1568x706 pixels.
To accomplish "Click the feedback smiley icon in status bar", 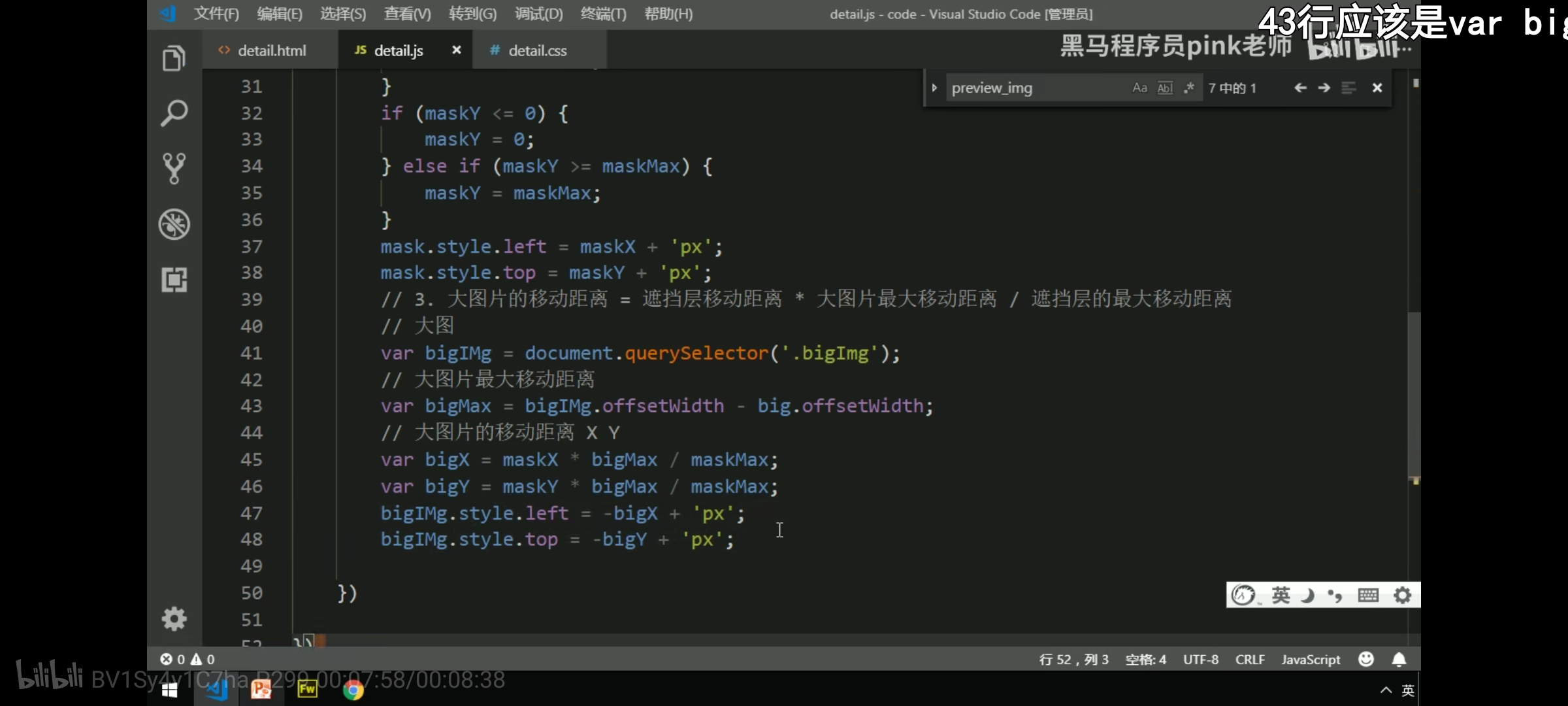I will [1365, 659].
